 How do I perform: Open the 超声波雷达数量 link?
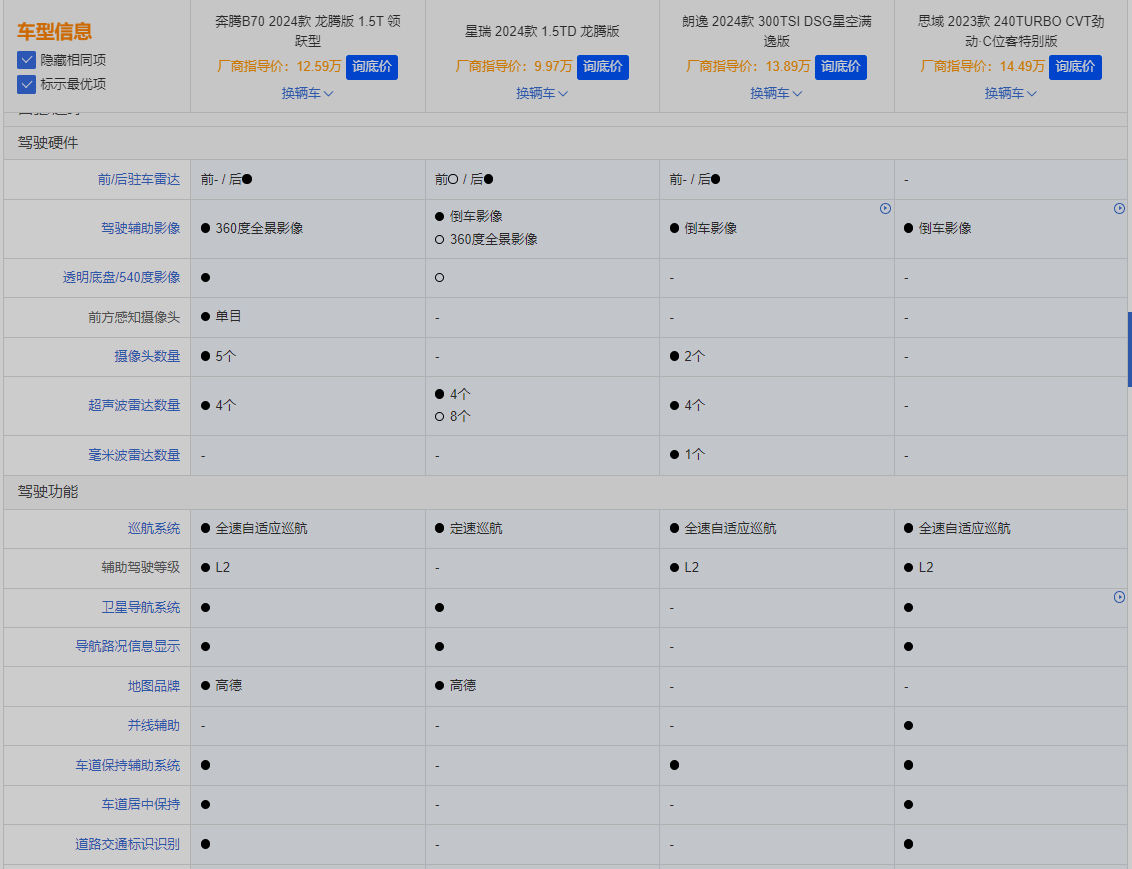click(x=134, y=405)
